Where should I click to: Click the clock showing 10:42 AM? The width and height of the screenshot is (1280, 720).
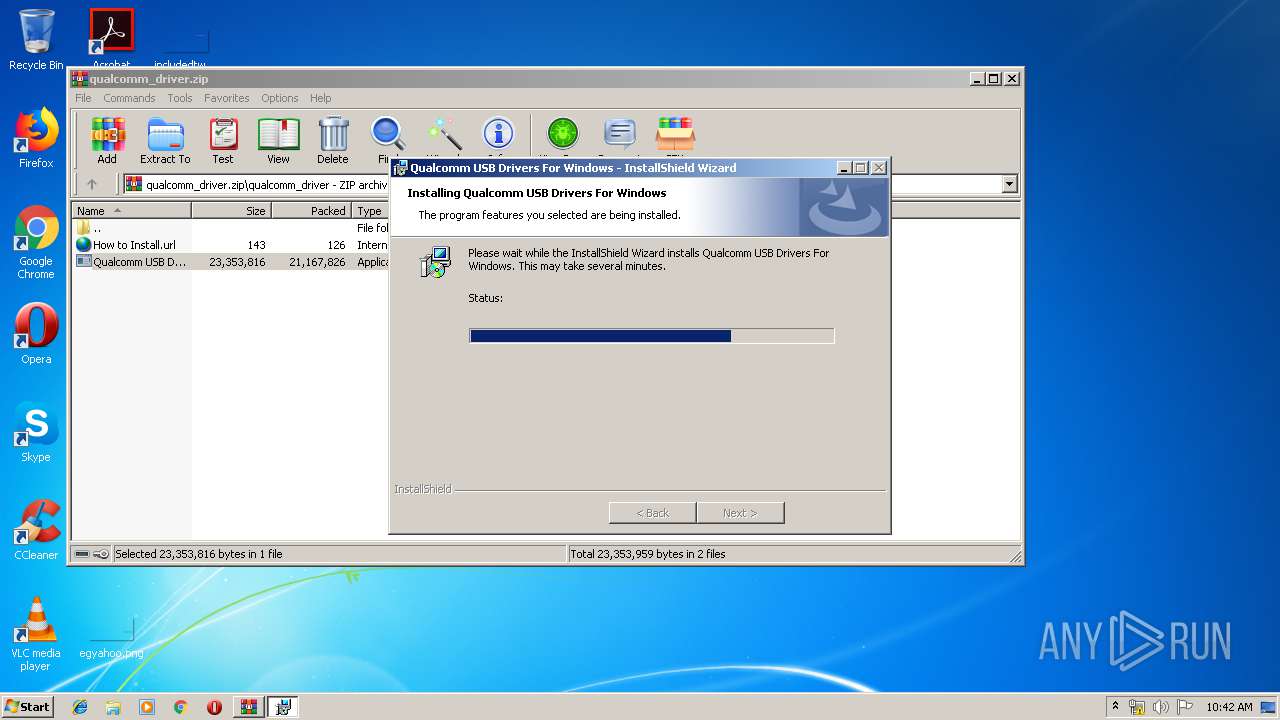[x=1229, y=707]
